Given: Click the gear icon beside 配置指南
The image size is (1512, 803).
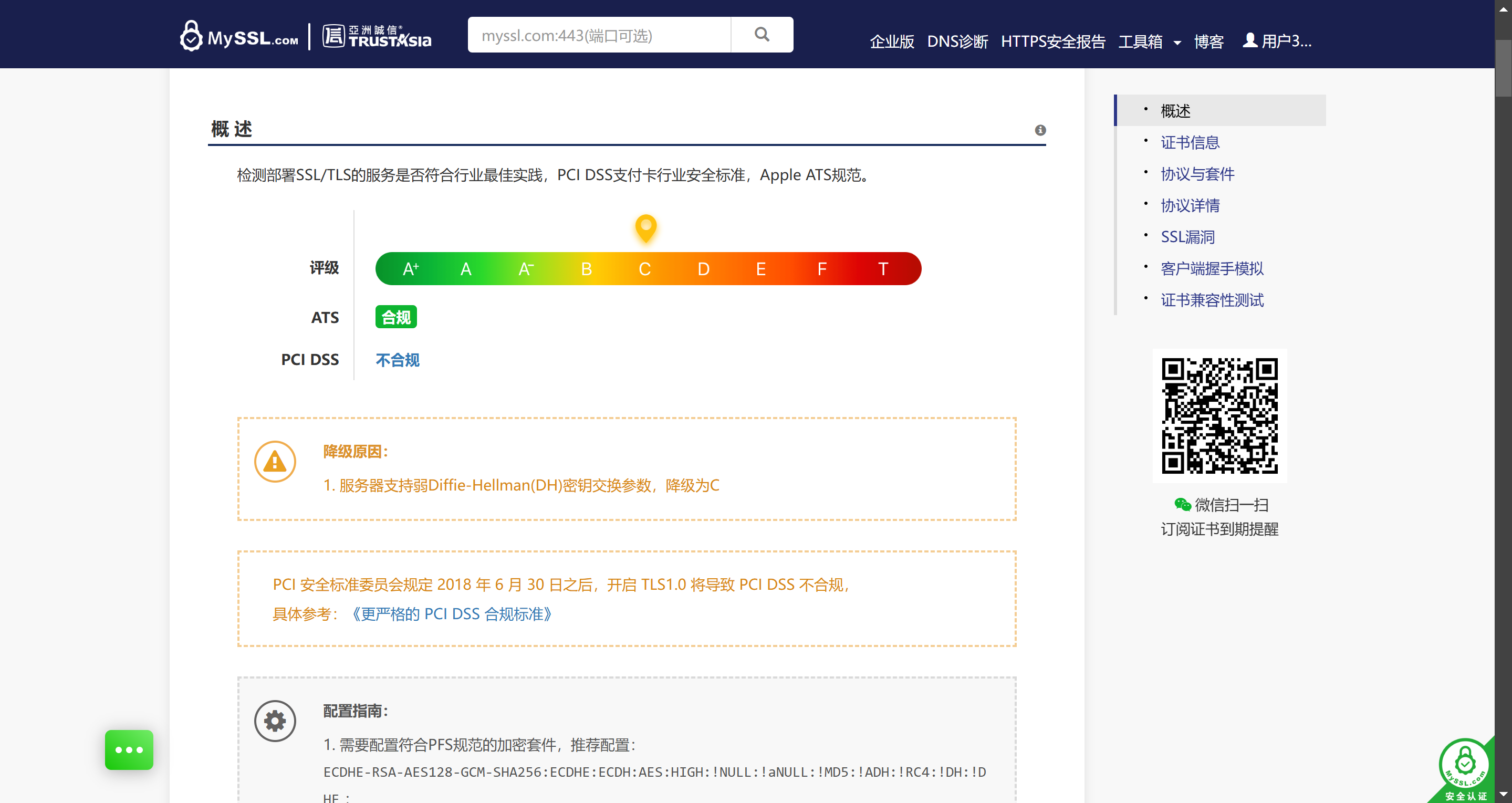Looking at the screenshot, I should (x=275, y=720).
